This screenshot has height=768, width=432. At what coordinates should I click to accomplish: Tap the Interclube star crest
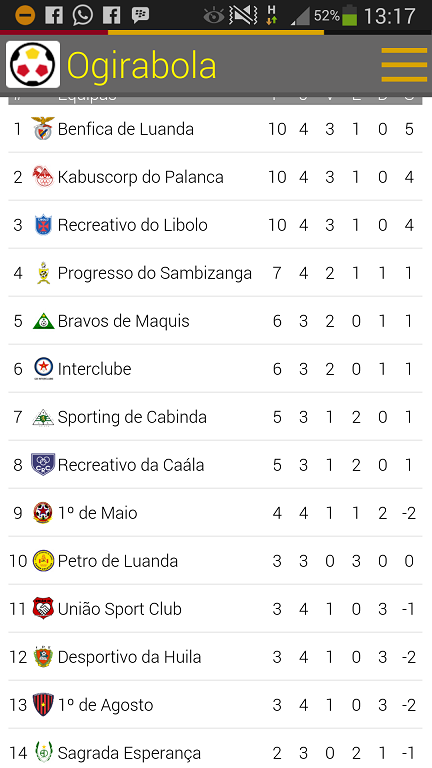43,368
